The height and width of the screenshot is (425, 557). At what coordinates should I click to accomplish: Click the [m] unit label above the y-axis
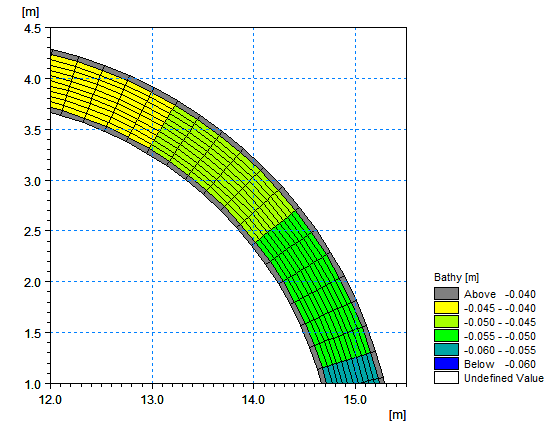click(30, 12)
